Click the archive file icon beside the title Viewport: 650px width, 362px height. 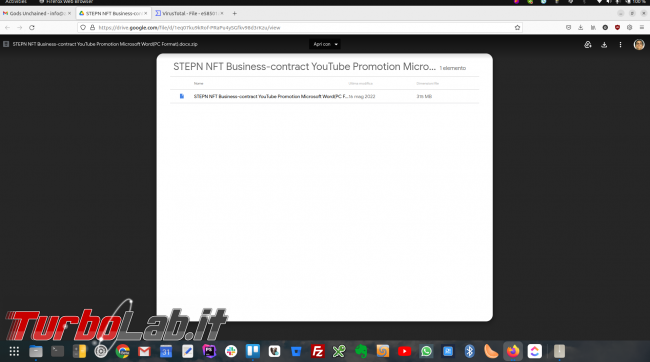coord(6,44)
